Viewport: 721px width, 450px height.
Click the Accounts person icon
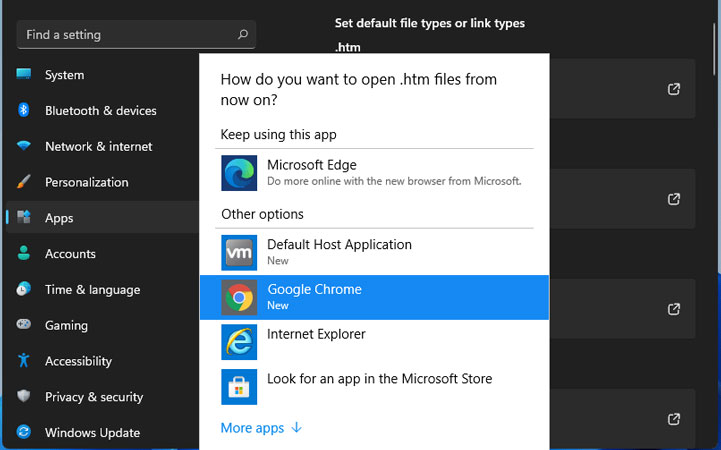pyautogui.click(x=23, y=253)
